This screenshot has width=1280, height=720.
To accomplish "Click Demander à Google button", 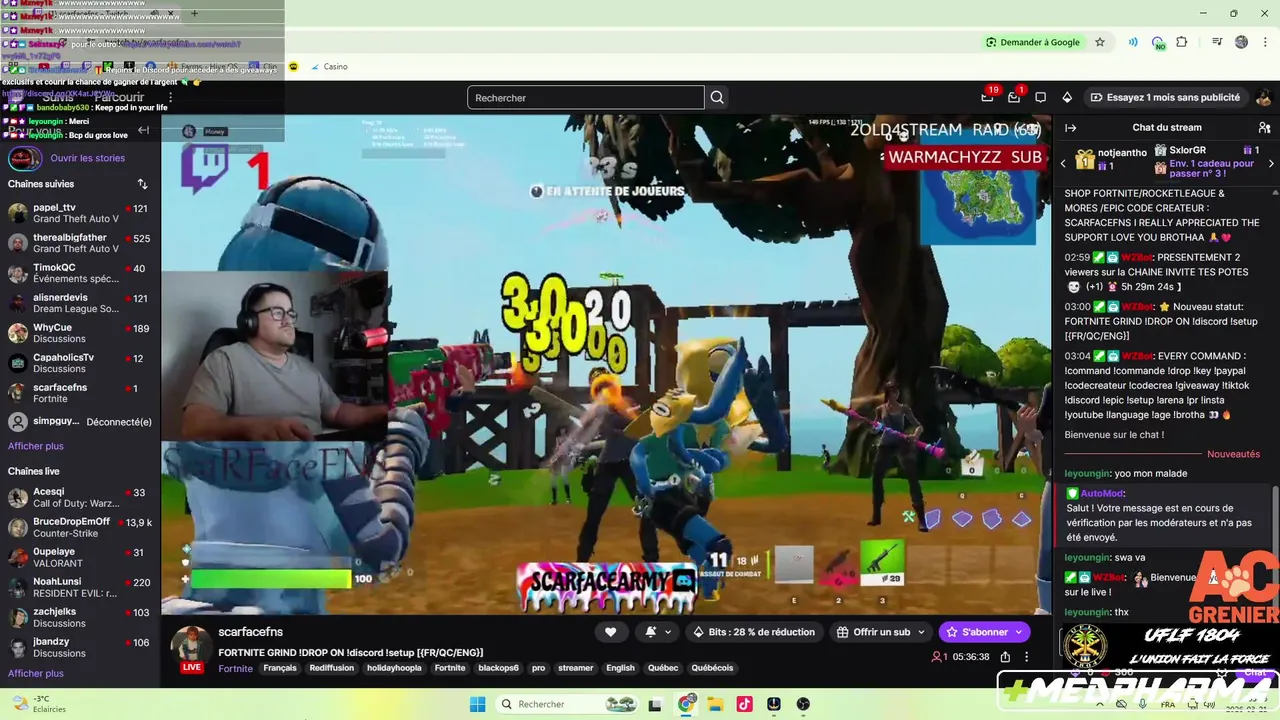I will [1033, 42].
